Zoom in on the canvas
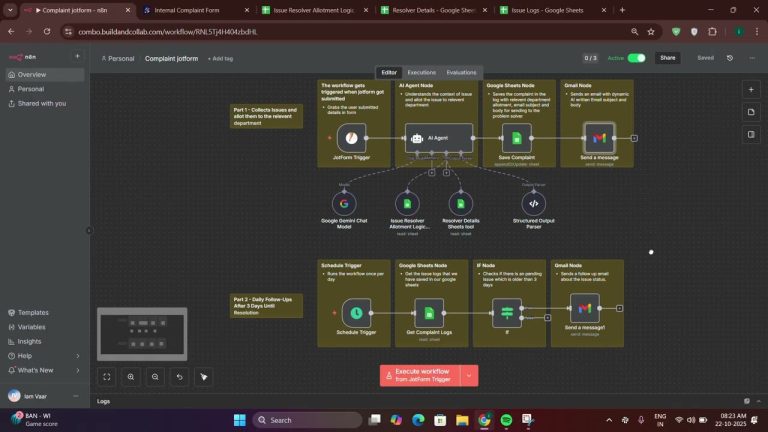Viewport: 768px width, 432px height. click(131, 377)
